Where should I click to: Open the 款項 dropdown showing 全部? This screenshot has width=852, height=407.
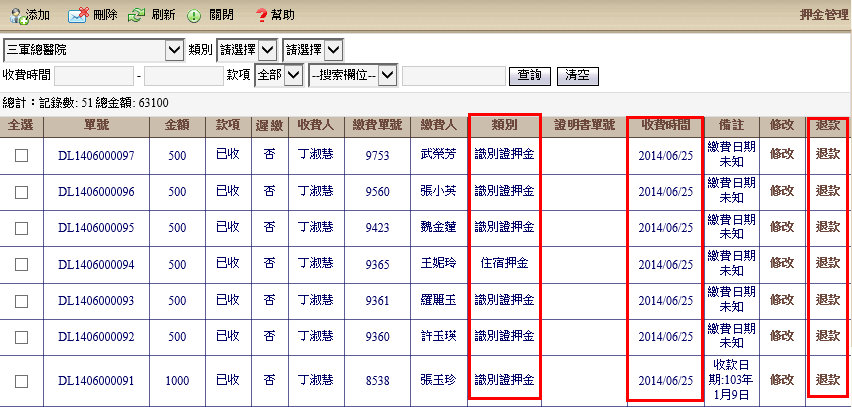279,75
